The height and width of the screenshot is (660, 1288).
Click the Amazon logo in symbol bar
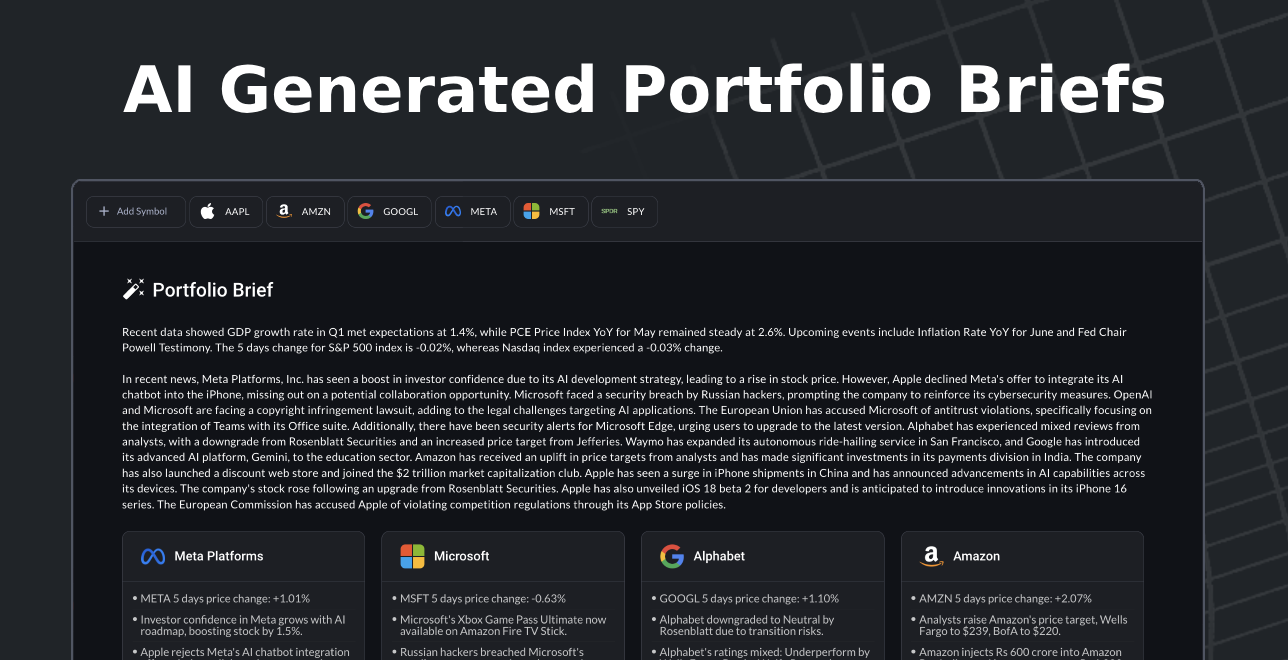coord(285,212)
